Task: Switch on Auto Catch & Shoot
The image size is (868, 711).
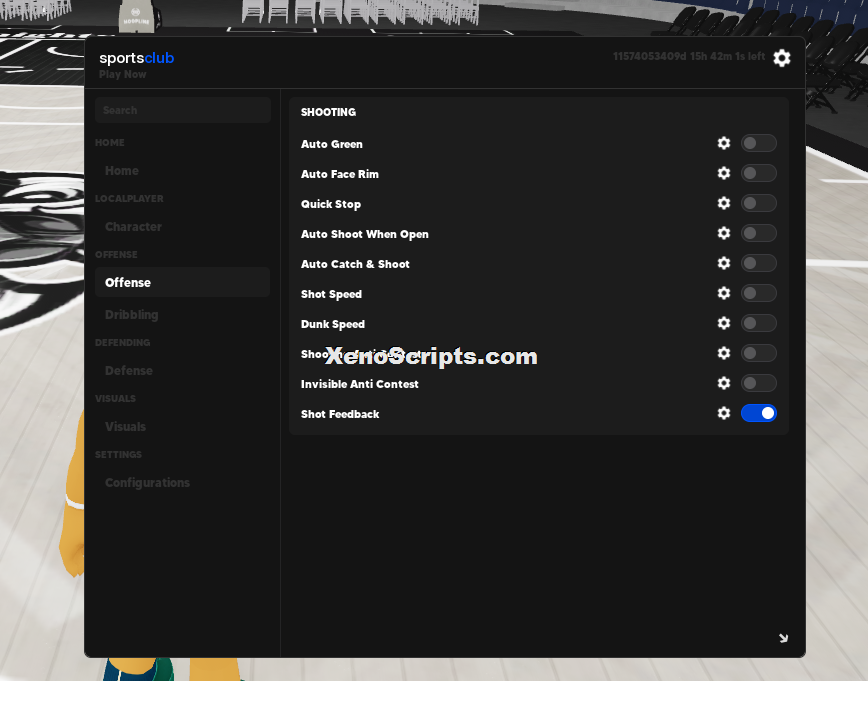Action: pos(758,263)
